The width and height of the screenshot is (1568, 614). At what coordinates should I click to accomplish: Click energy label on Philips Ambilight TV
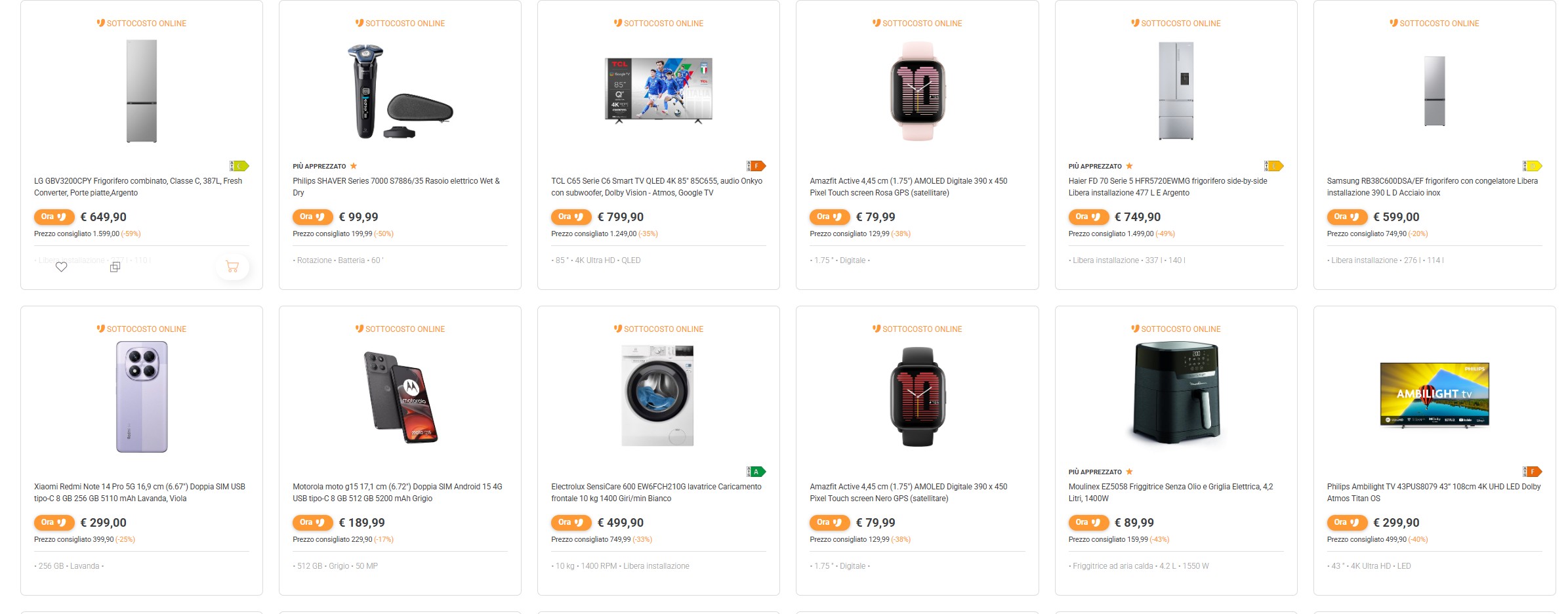point(1532,472)
